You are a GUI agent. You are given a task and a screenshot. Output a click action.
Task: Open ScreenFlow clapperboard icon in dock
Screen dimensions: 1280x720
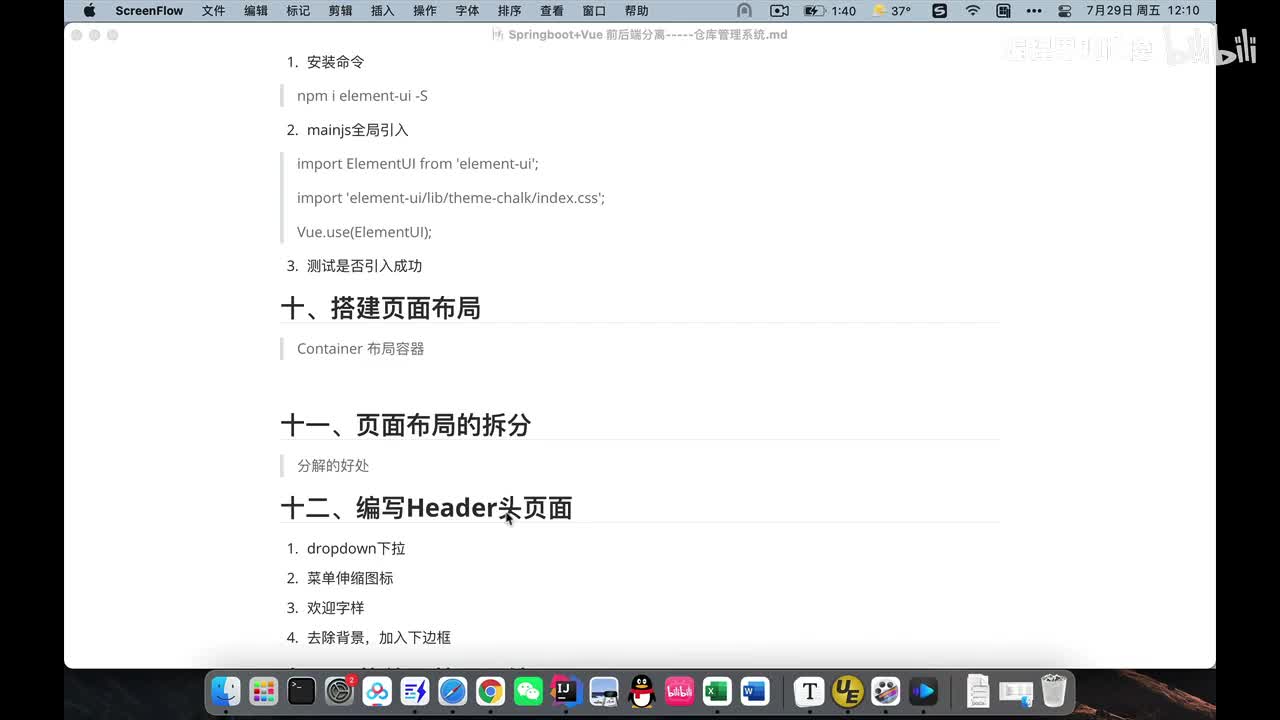tap(886, 691)
